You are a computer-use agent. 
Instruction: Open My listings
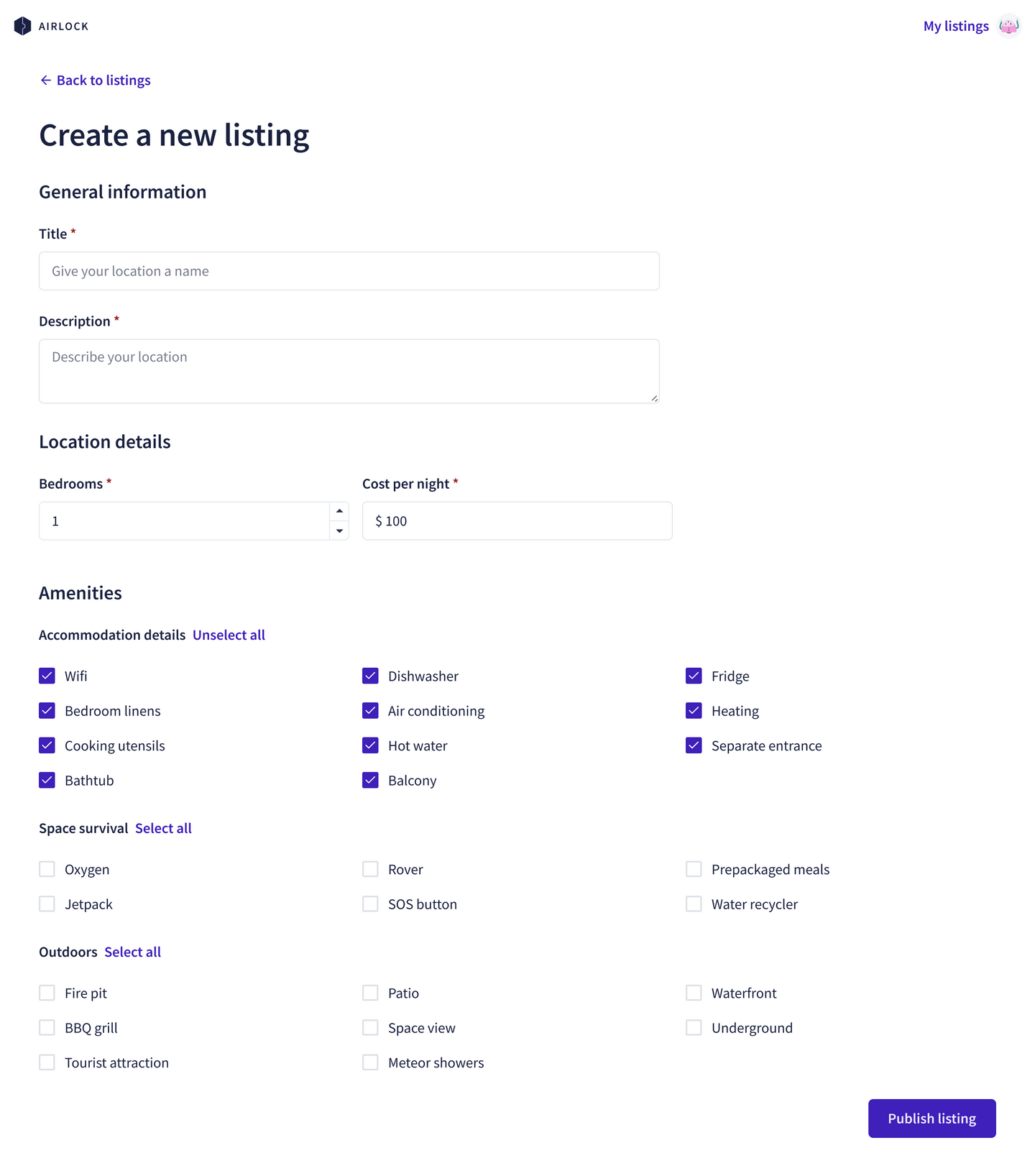click(x=956, y=25)
